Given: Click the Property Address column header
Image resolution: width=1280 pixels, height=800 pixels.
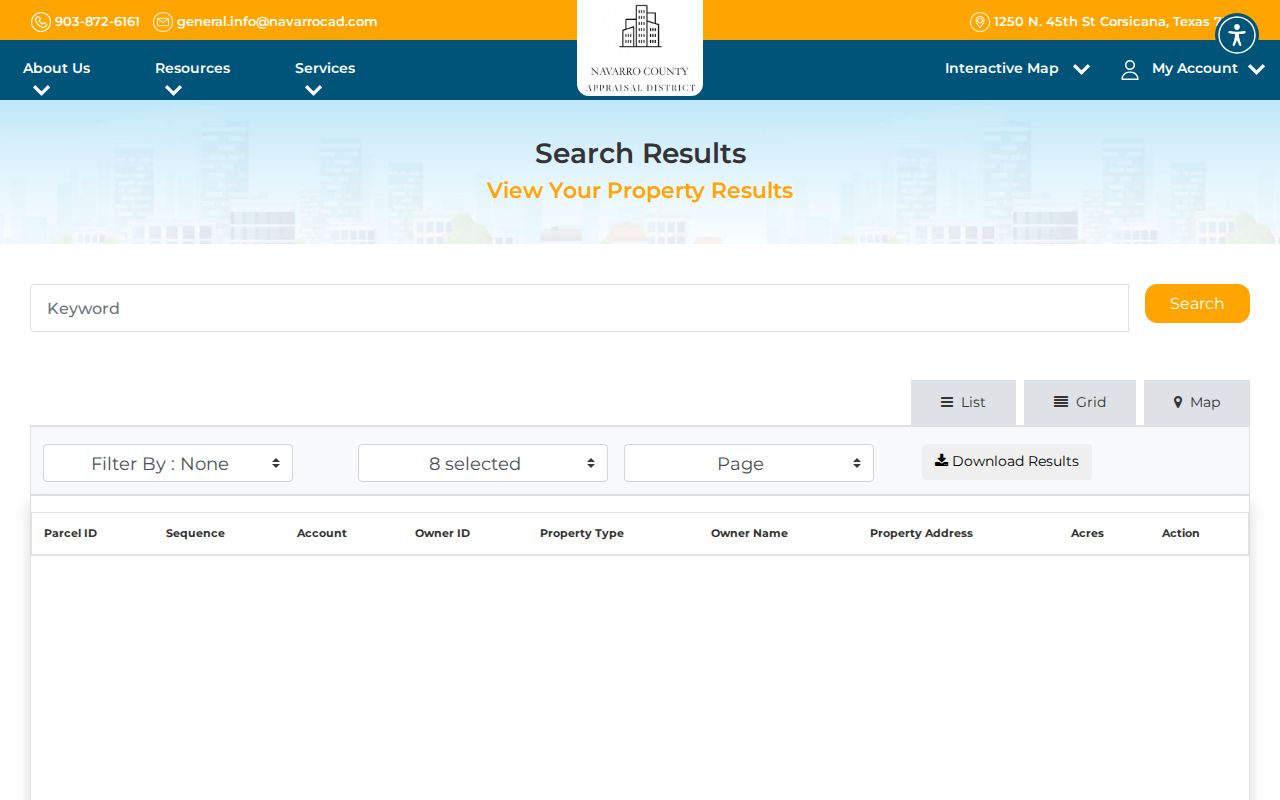Looking at the screenshot, I should coord(921,533).
